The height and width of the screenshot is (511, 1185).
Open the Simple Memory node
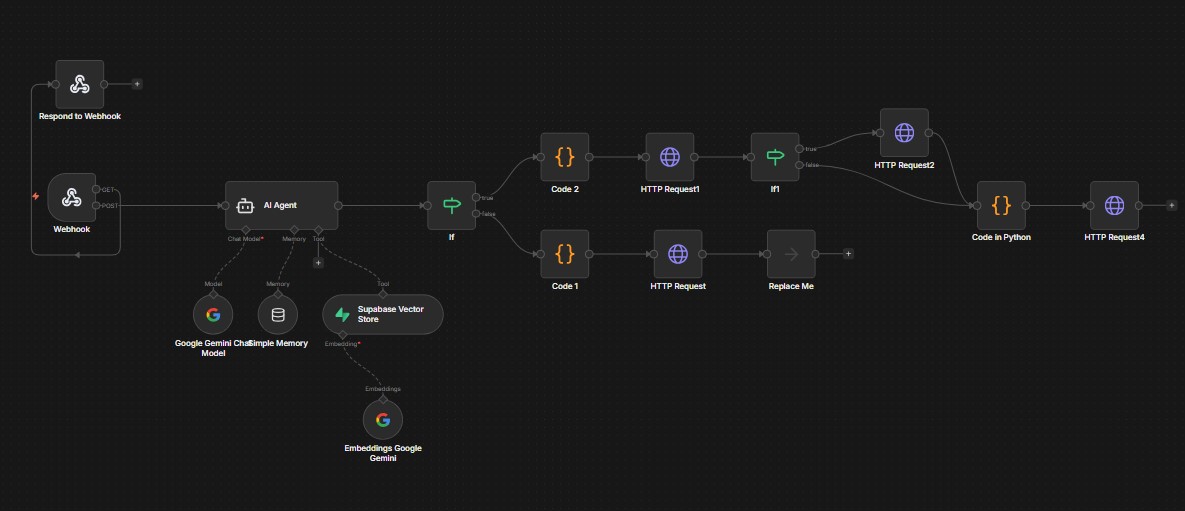click(x=278, y=314)
